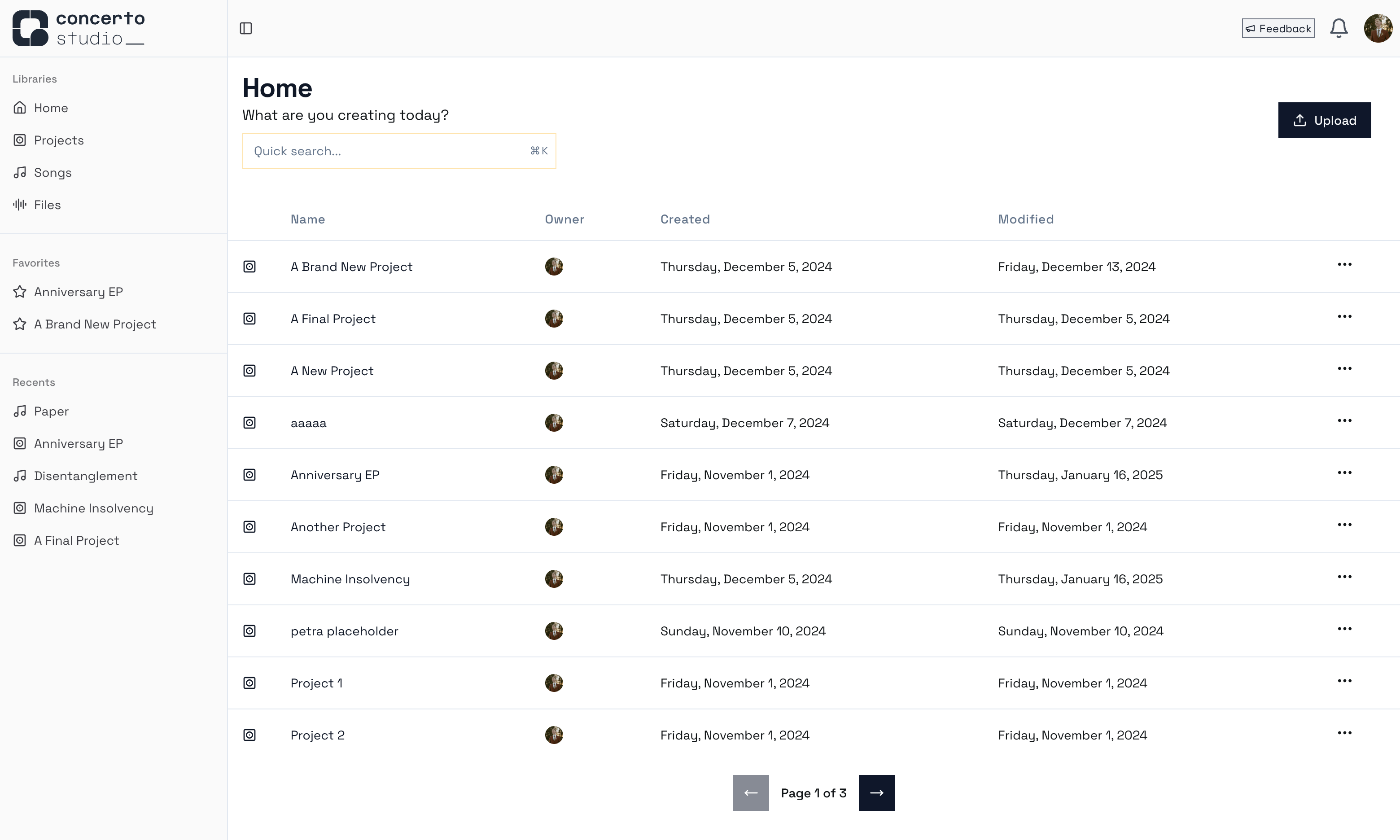Open three-dot menu for Machine Insolvency row
Viewport: 1400px width, 840px height.
click(x=1344, y=577)
